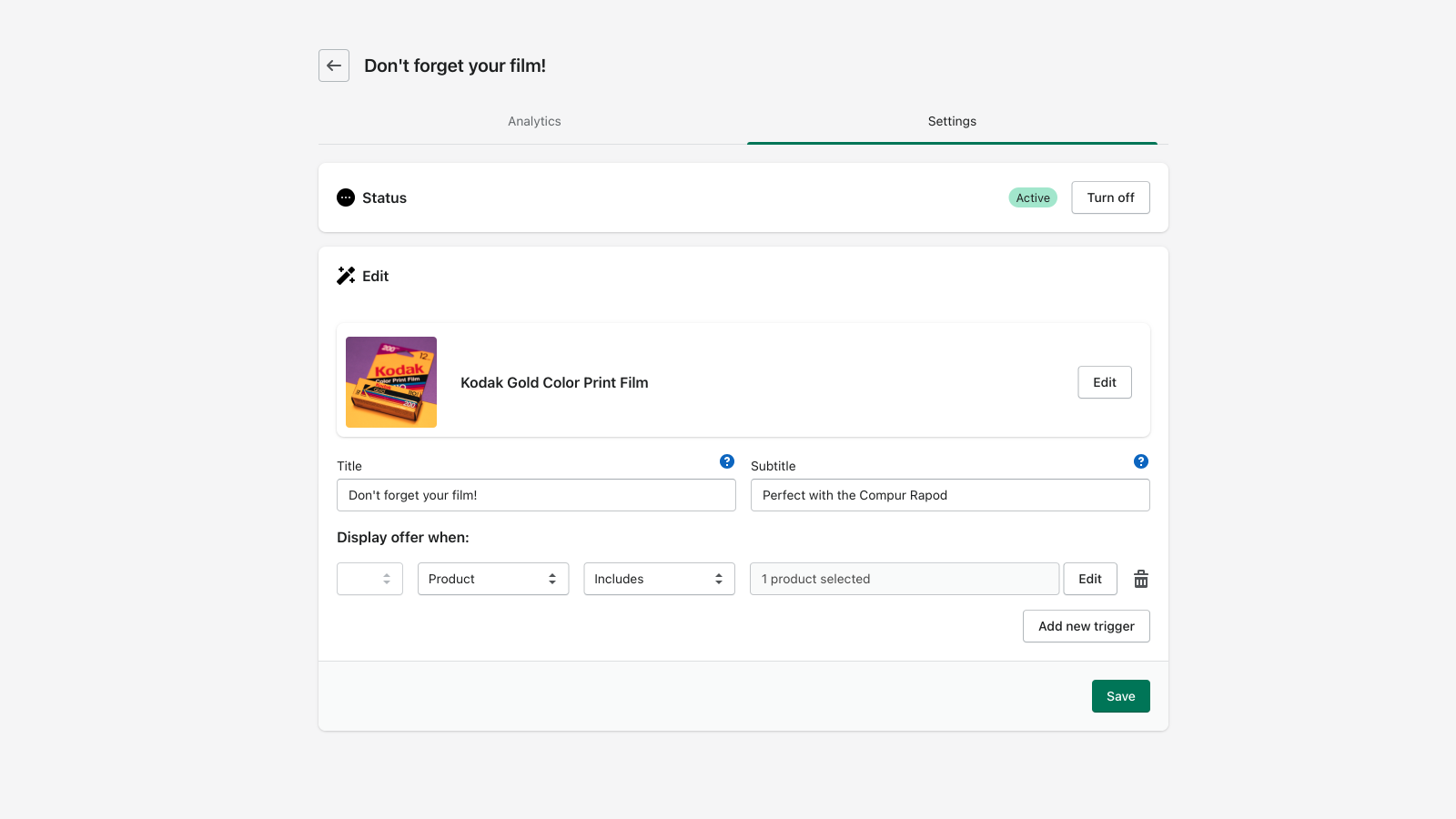Open the help tooltip icon next to Subtitle
This screenshot has height=819, width=1456.
[1140, 461]
